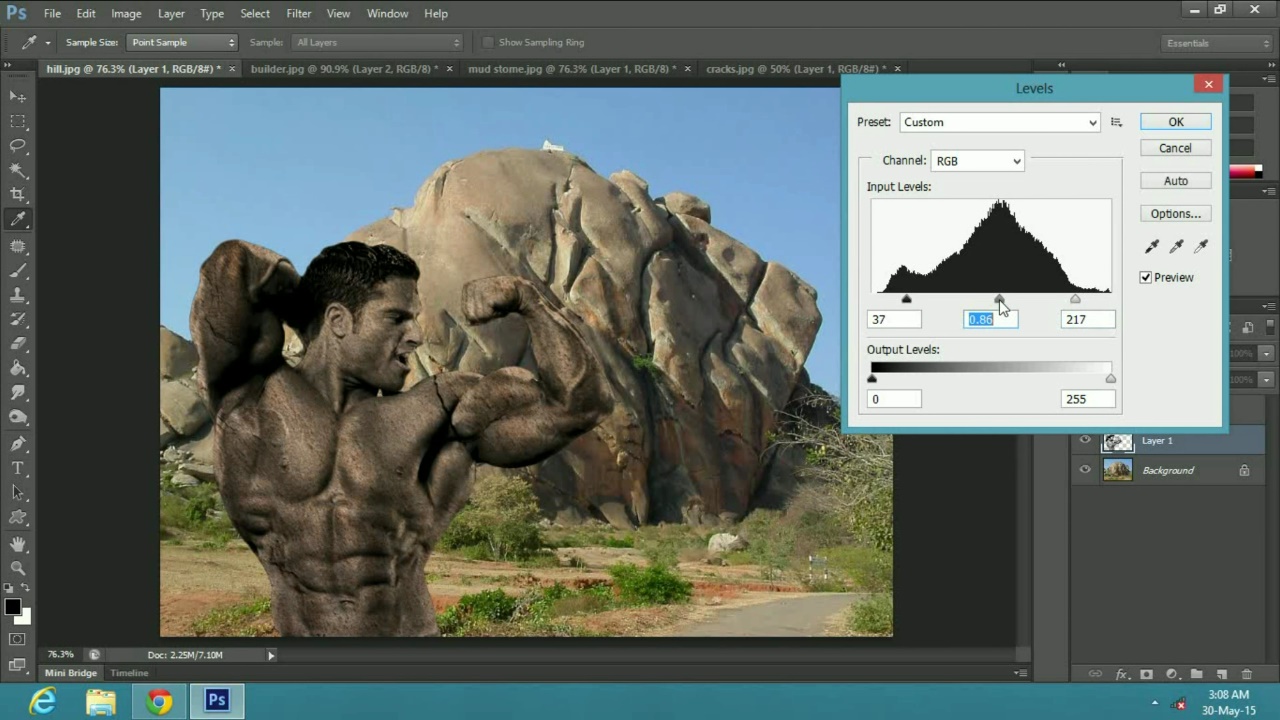Click the output white level slider

[1111, 379]
